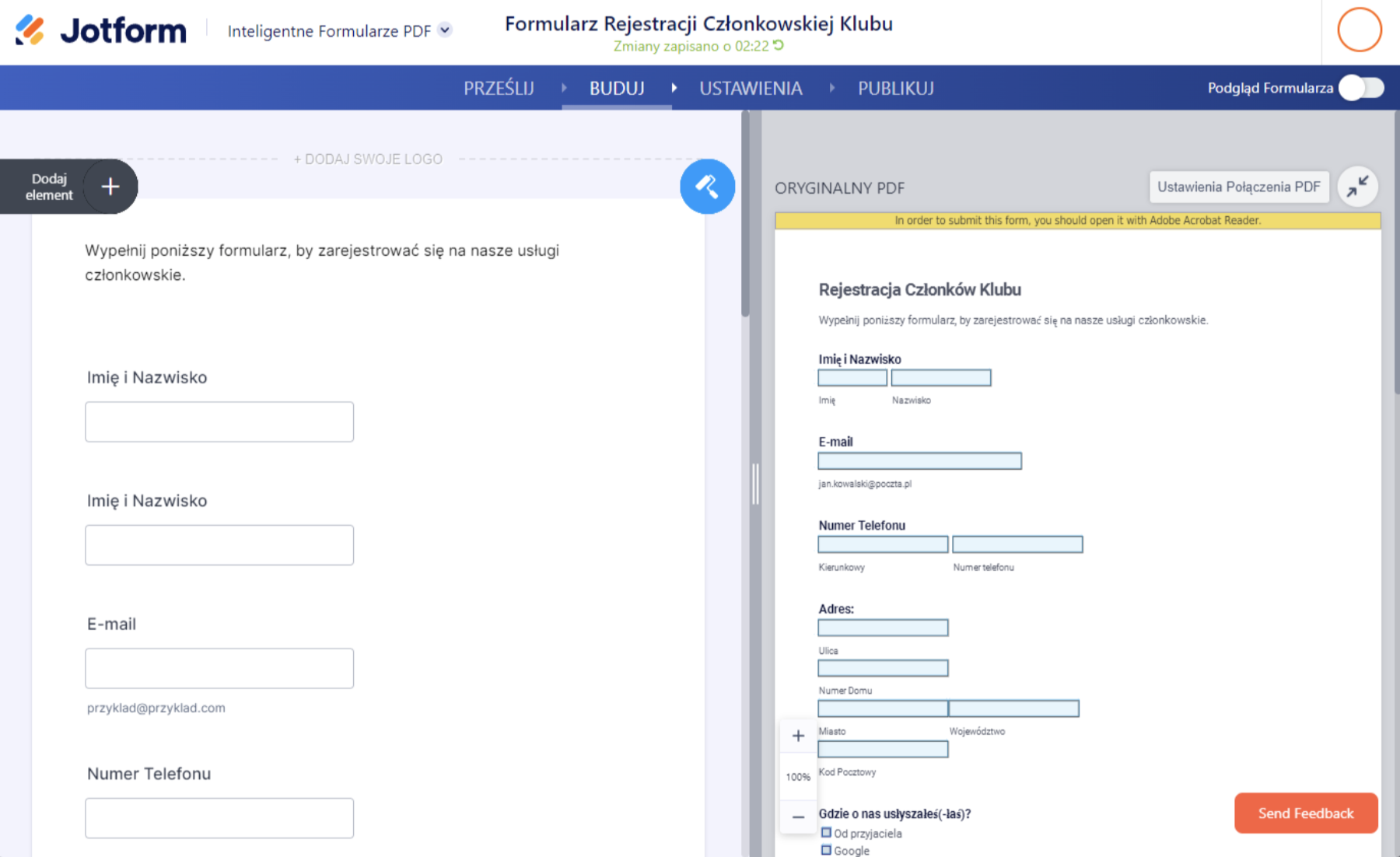Click Ustawienia Połączenia PDF button

tap(1238, 187)
